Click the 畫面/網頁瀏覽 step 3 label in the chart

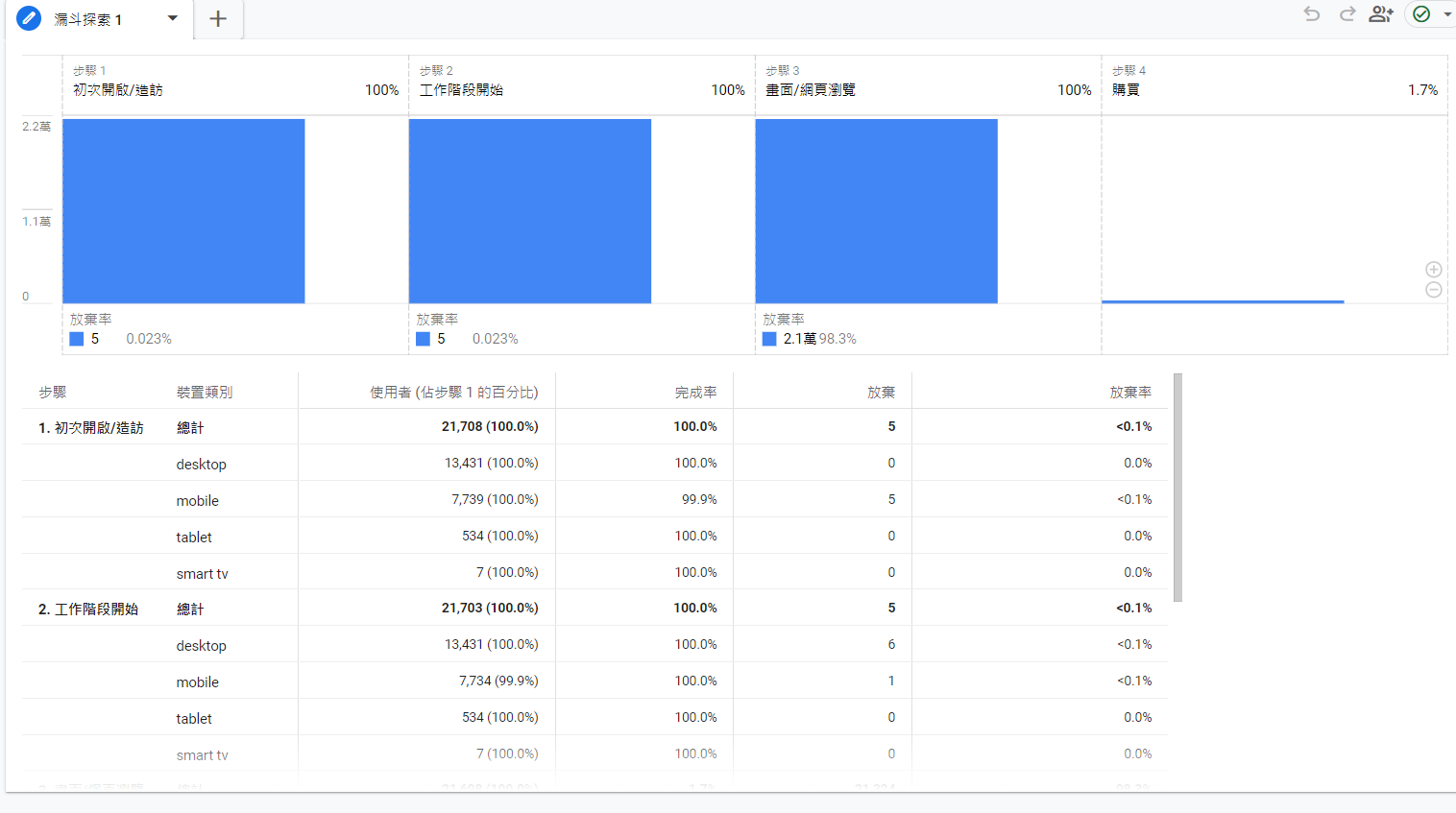(x=811, y=89)
